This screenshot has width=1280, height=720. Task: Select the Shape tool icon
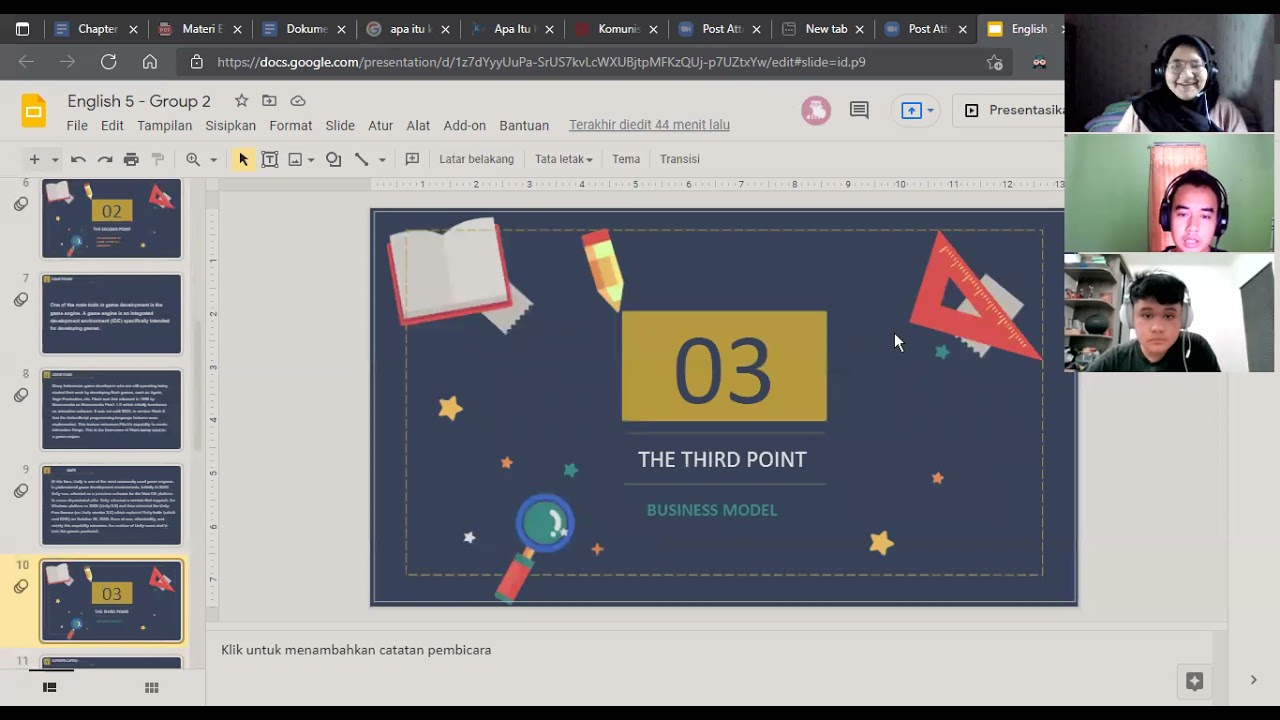(x=333, y=159)
